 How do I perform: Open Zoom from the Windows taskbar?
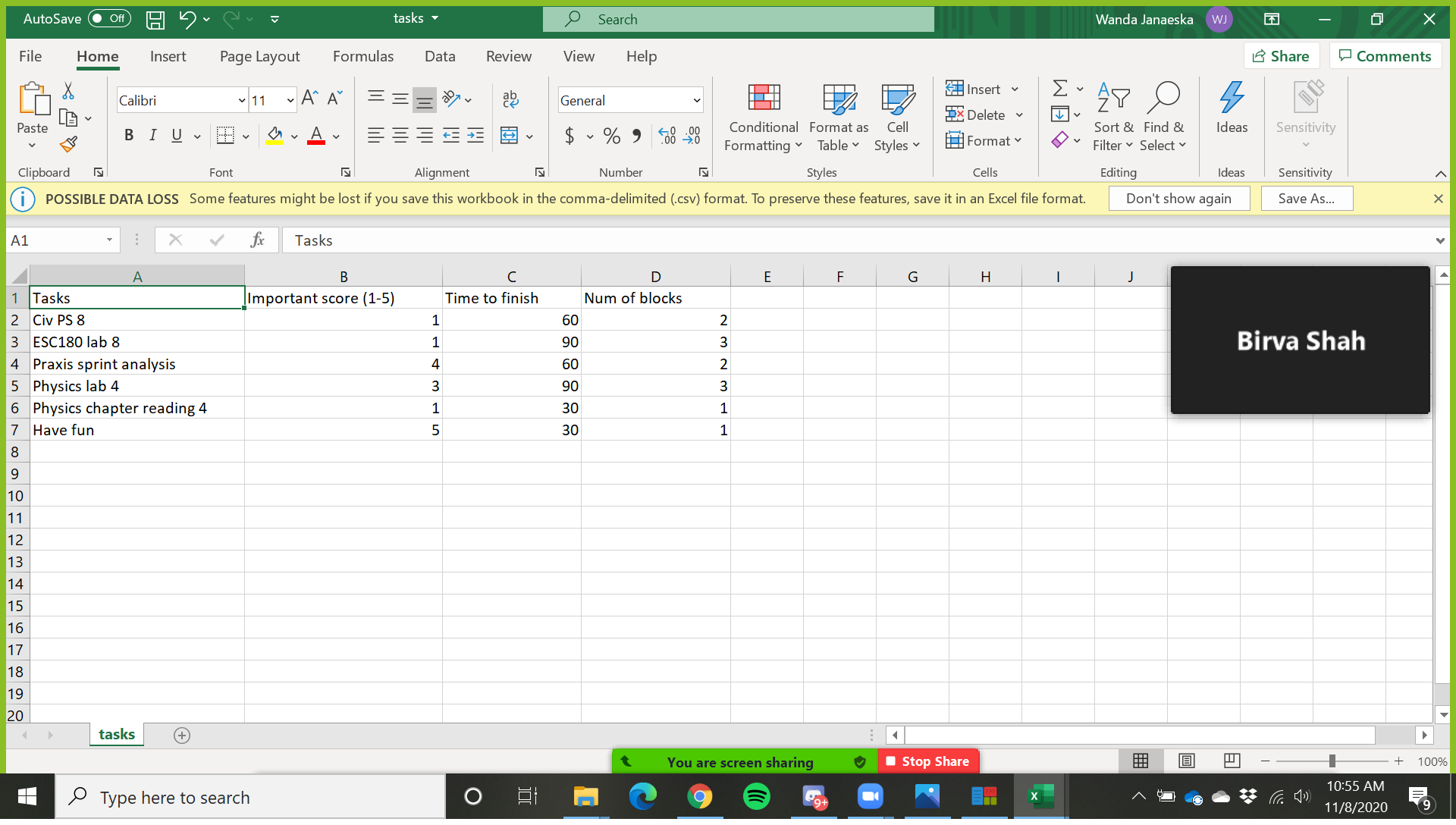click(x=870, y=797)
